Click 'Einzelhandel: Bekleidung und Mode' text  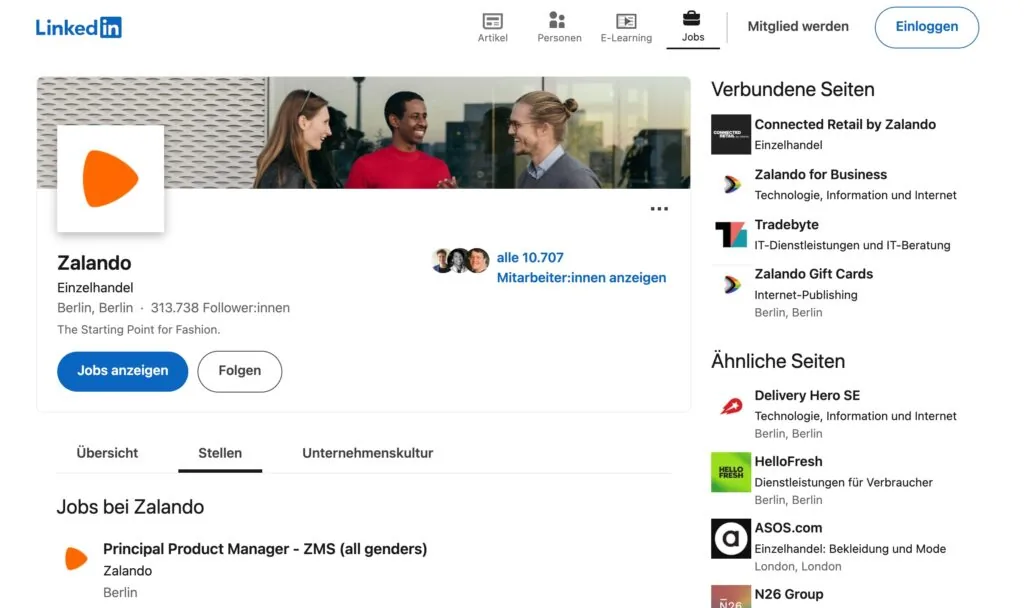pos(850,549)
